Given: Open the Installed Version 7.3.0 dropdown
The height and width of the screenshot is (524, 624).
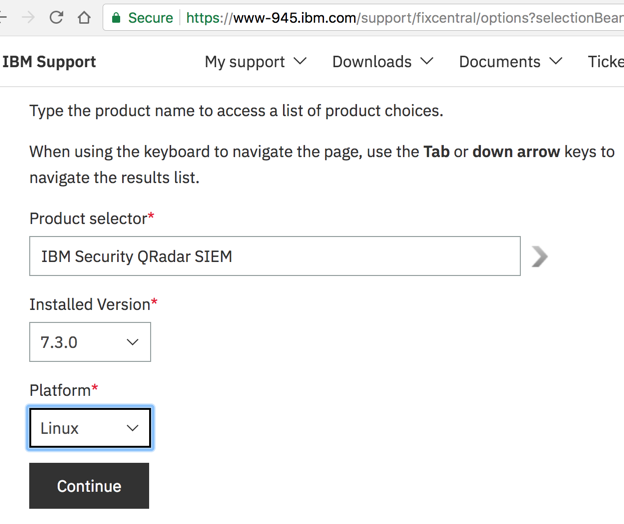Looking at the screenshot, I should (90, 342).
